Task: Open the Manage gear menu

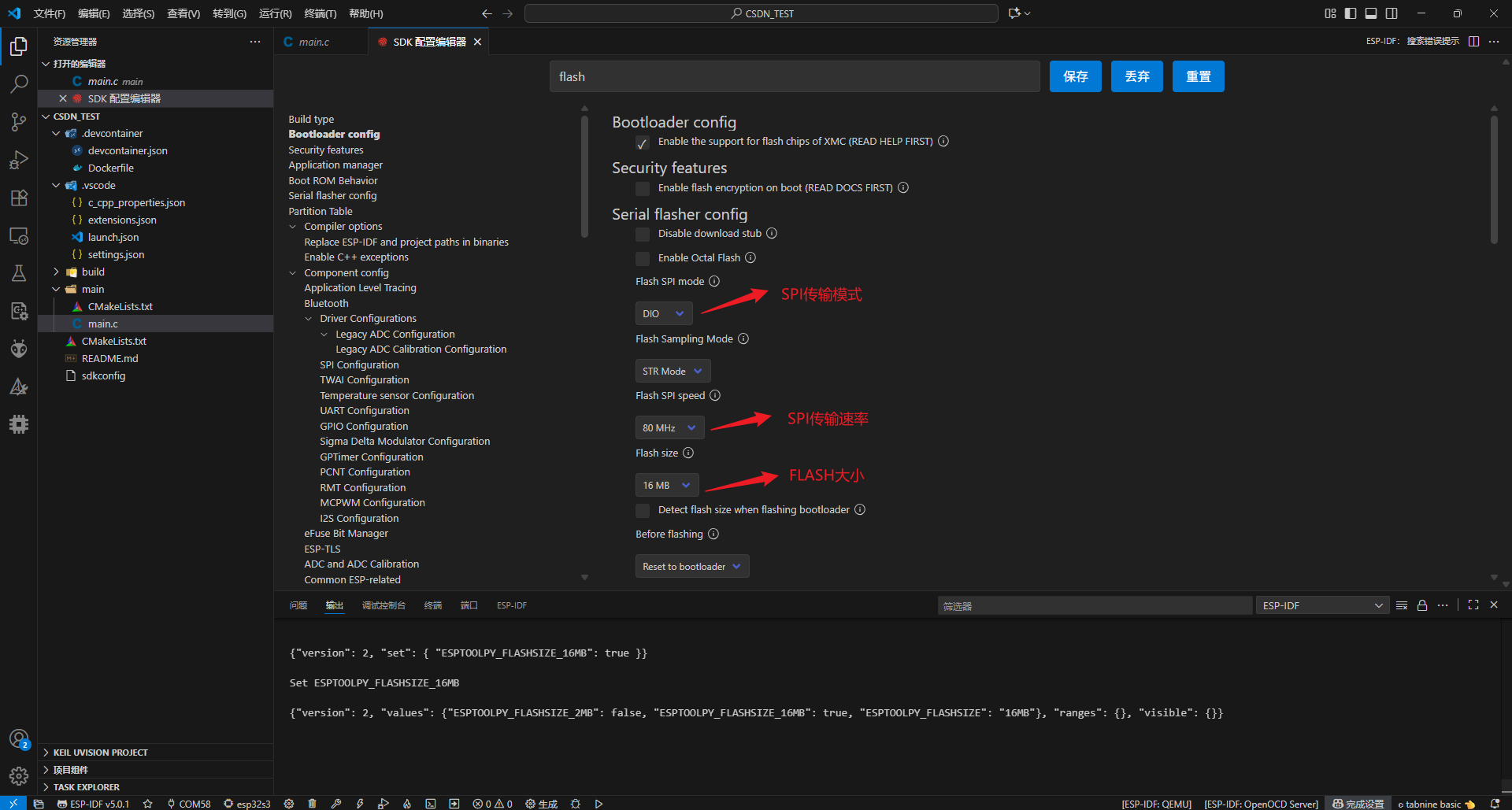Action: [19, 777]
